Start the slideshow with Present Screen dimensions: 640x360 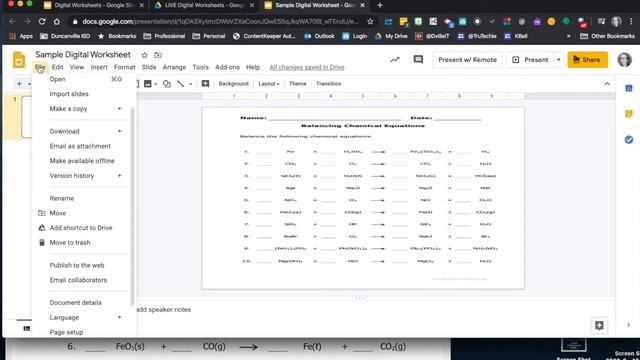point(531,60)
